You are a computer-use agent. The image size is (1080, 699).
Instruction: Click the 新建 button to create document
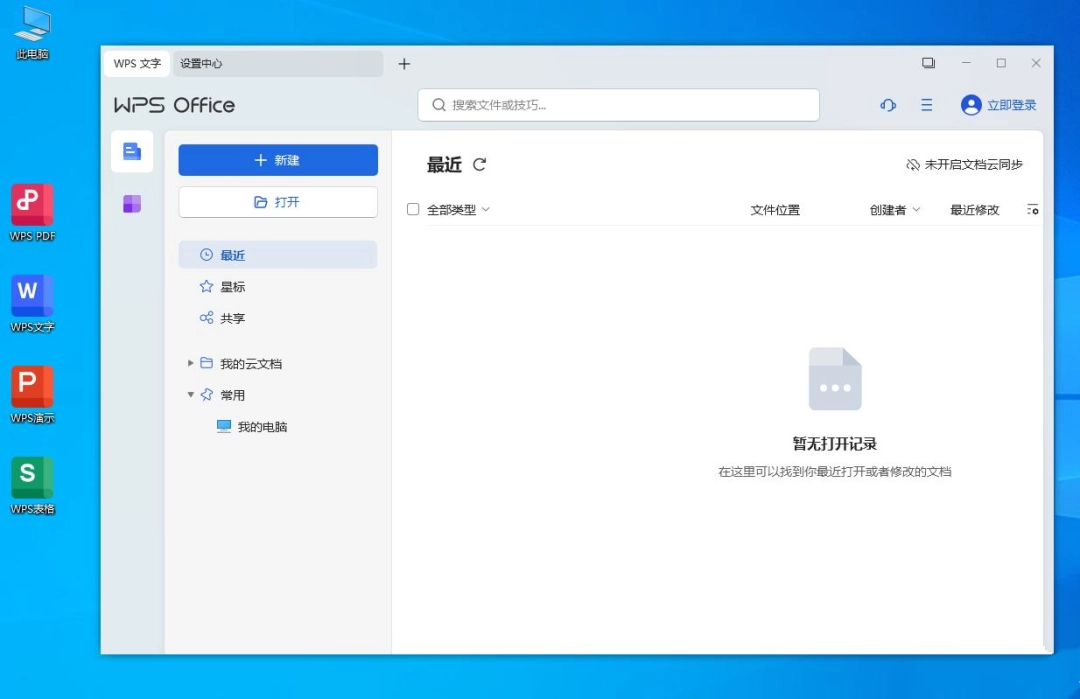[x=277, y=160]
